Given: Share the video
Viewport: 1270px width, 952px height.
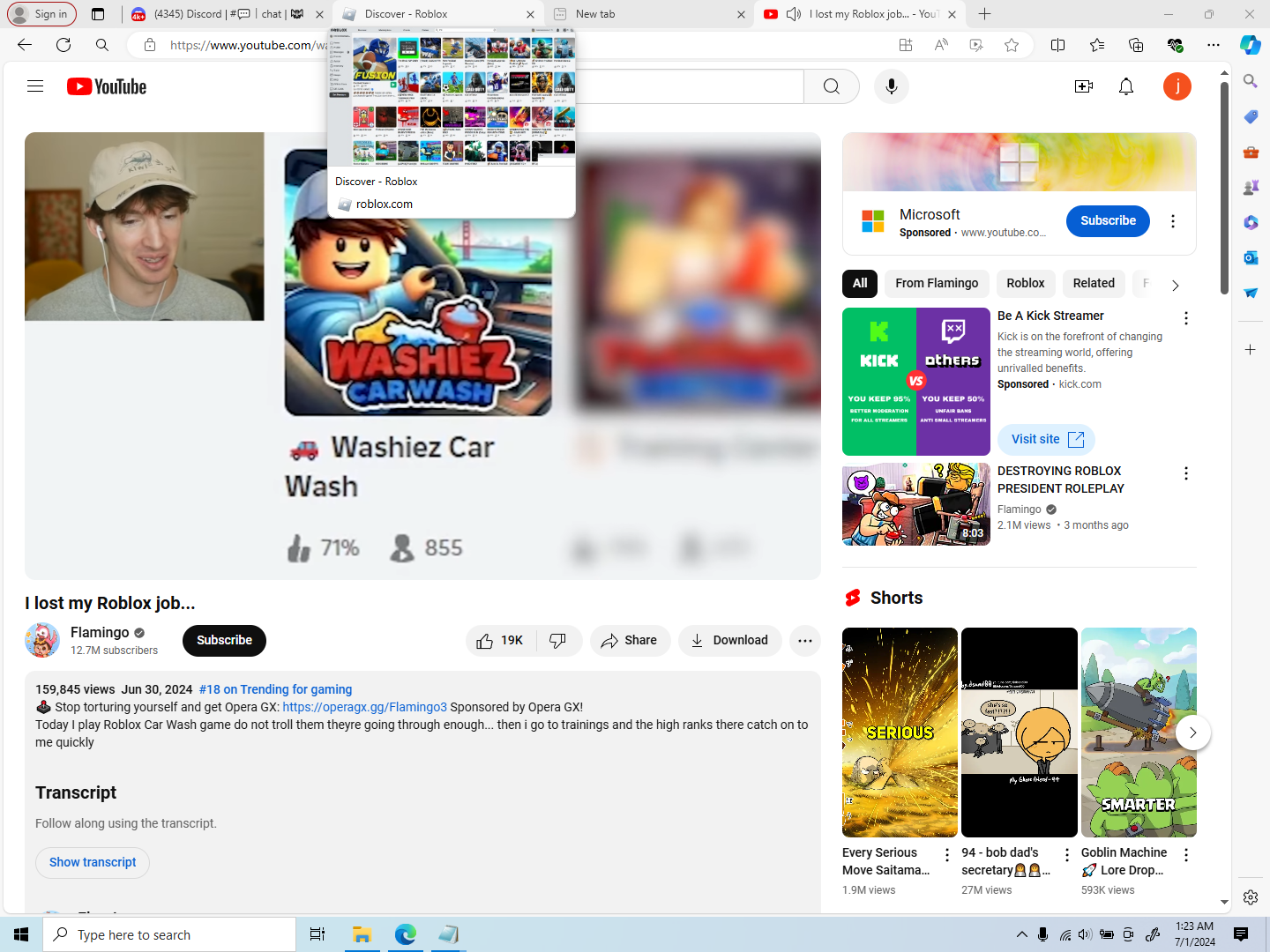Looking at the screenshot, I should point(630,641).
